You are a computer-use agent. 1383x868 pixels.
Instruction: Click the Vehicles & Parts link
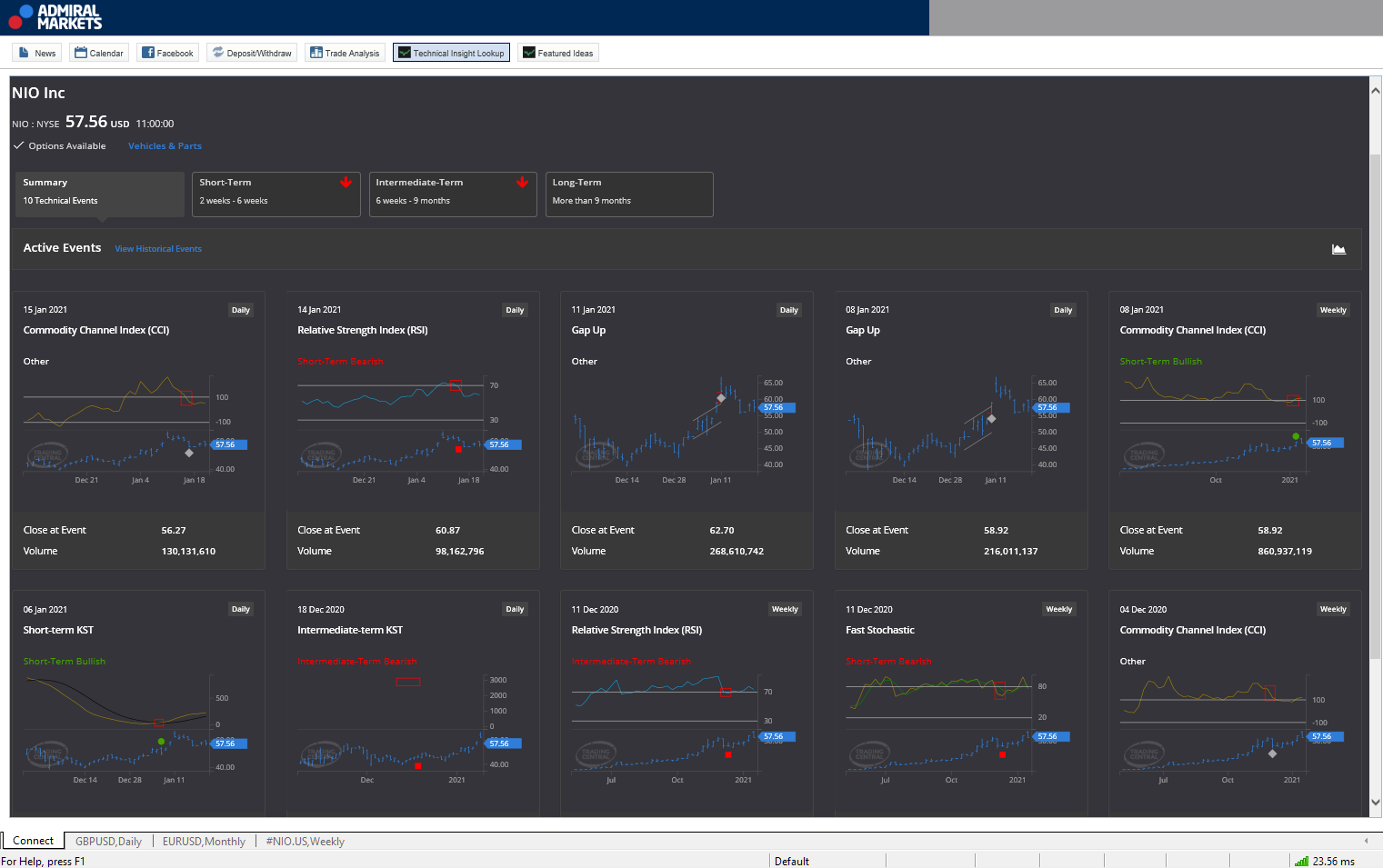tap(165, 146)
